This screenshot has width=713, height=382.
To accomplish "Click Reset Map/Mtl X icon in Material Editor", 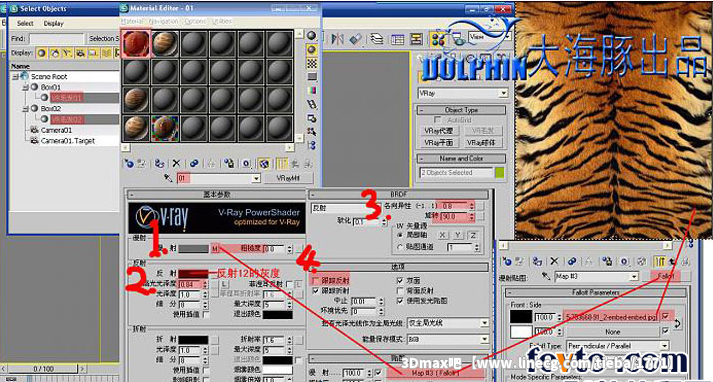I will [176, 163].
